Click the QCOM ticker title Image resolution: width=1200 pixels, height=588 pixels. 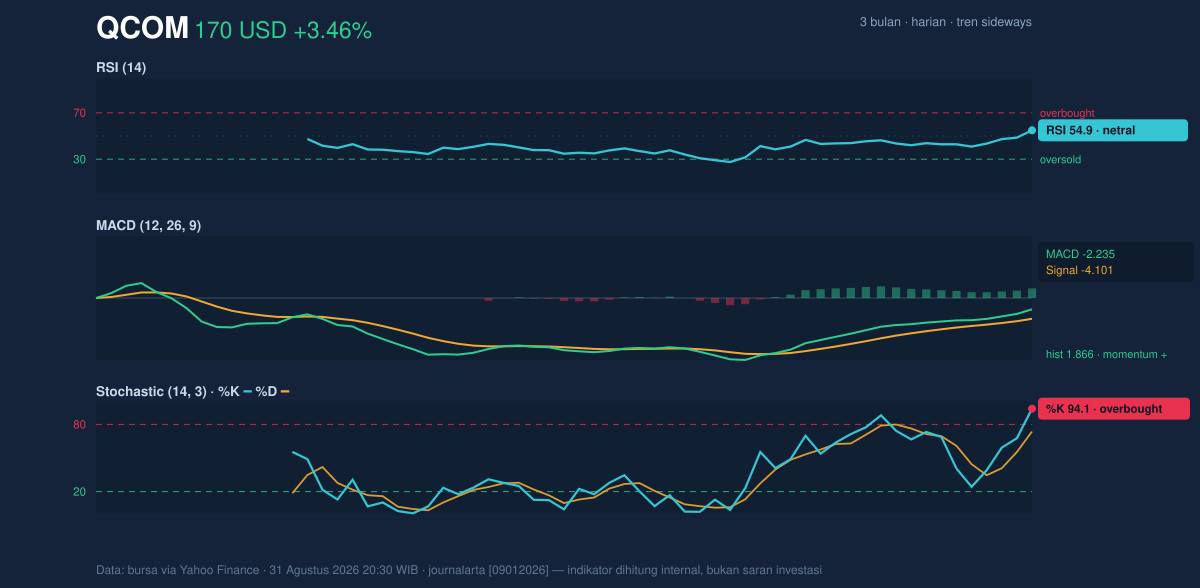(x=142, y=29)
